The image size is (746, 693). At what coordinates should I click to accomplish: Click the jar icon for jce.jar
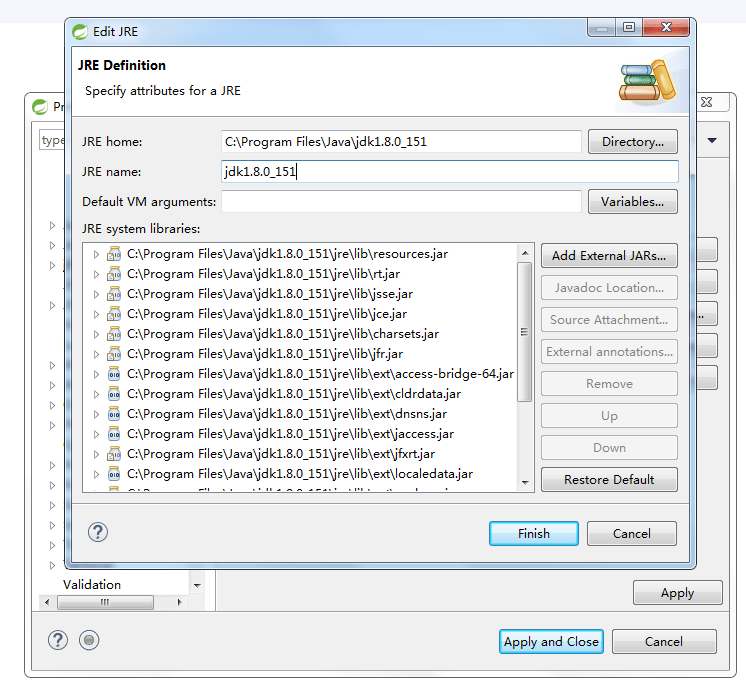click(x=114, y=314)
